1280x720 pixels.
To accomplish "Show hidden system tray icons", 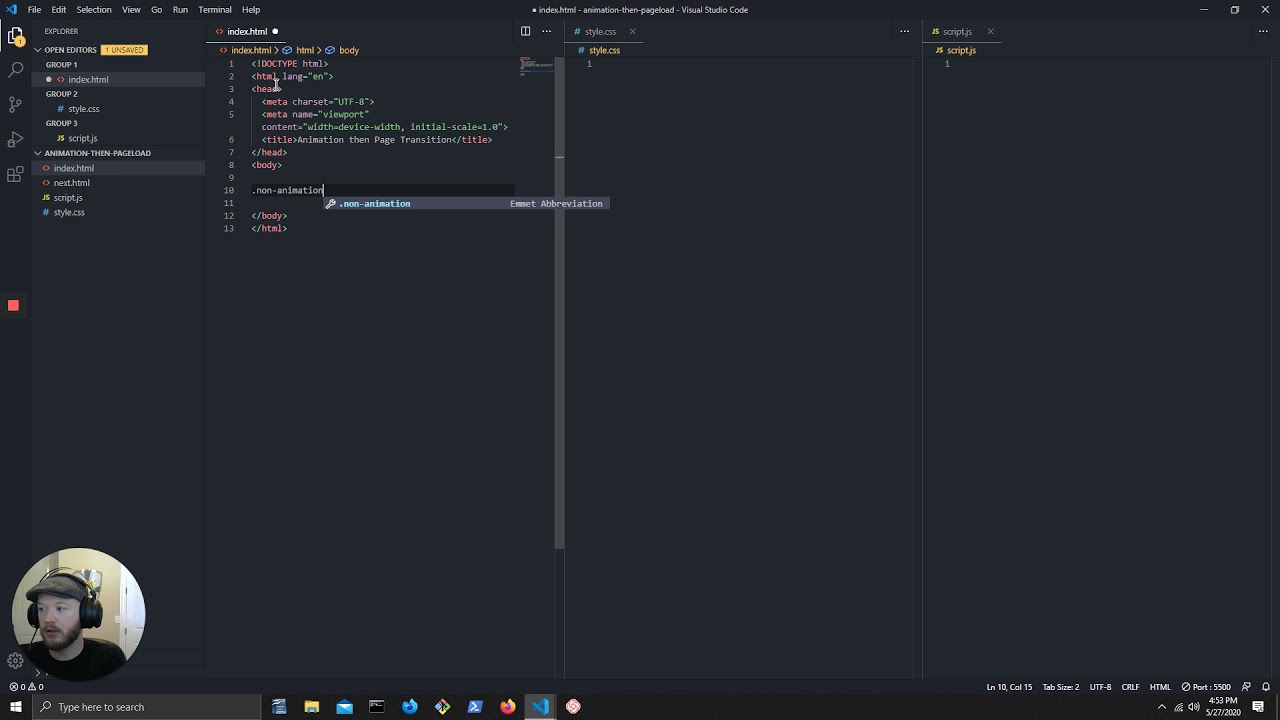I will [x=1162, y=707].
